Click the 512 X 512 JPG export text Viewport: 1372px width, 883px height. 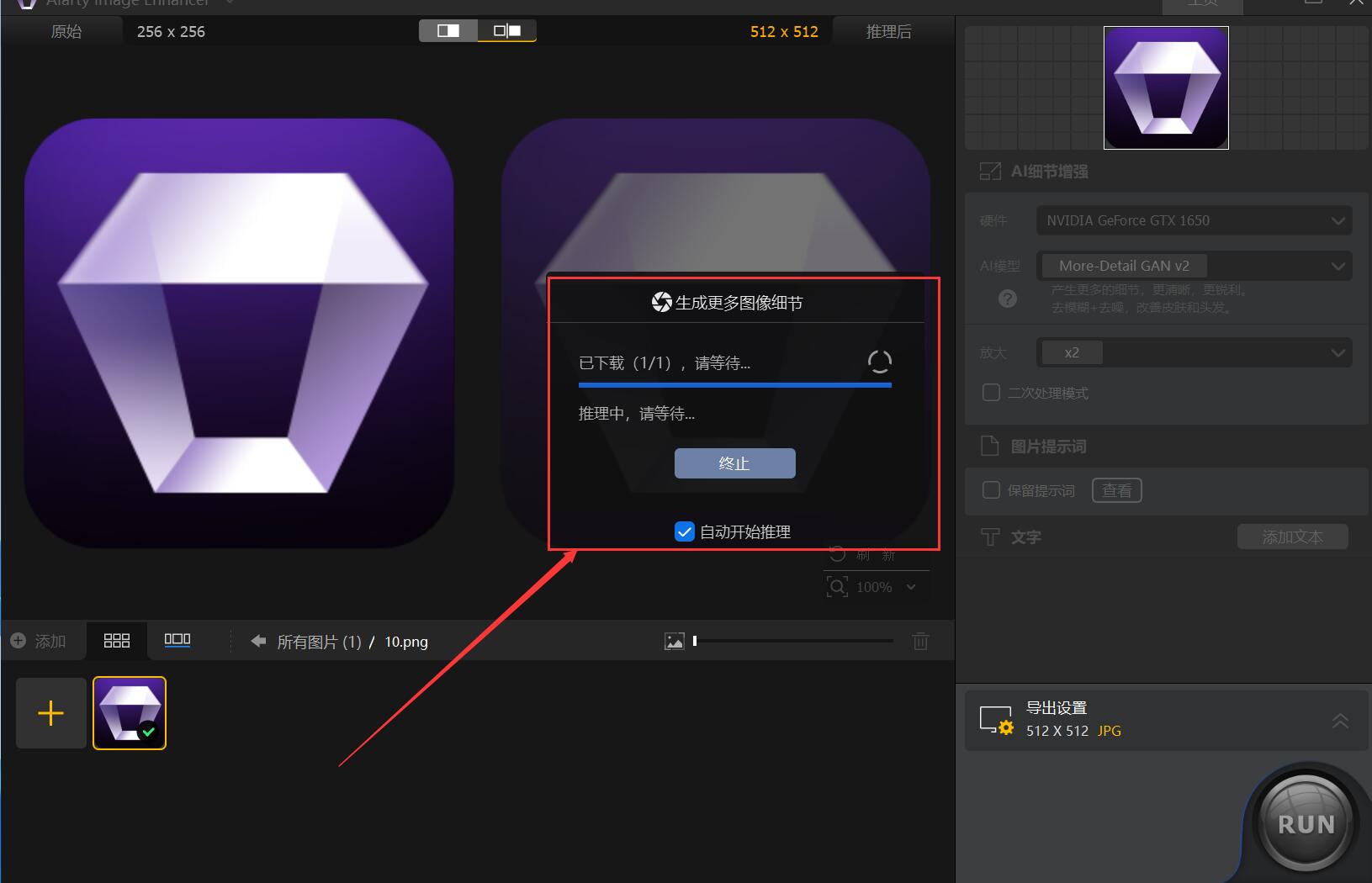1073,731
